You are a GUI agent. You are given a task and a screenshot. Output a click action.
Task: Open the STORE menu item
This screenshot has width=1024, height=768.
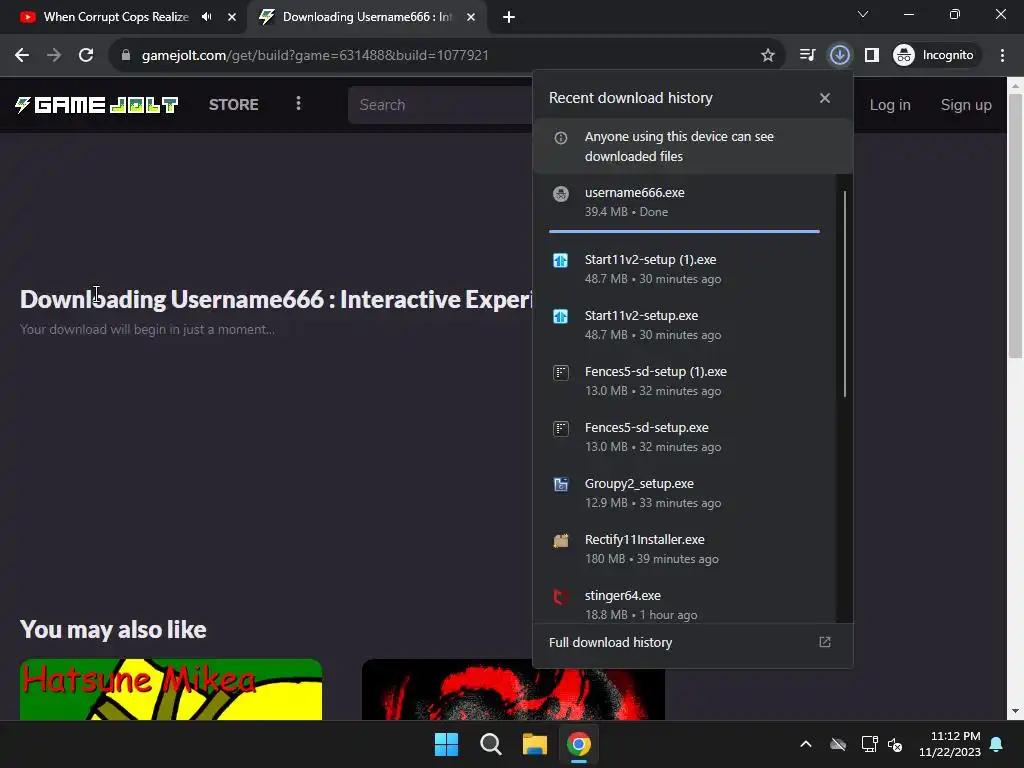pyautogui.click(x=234, y=104)
